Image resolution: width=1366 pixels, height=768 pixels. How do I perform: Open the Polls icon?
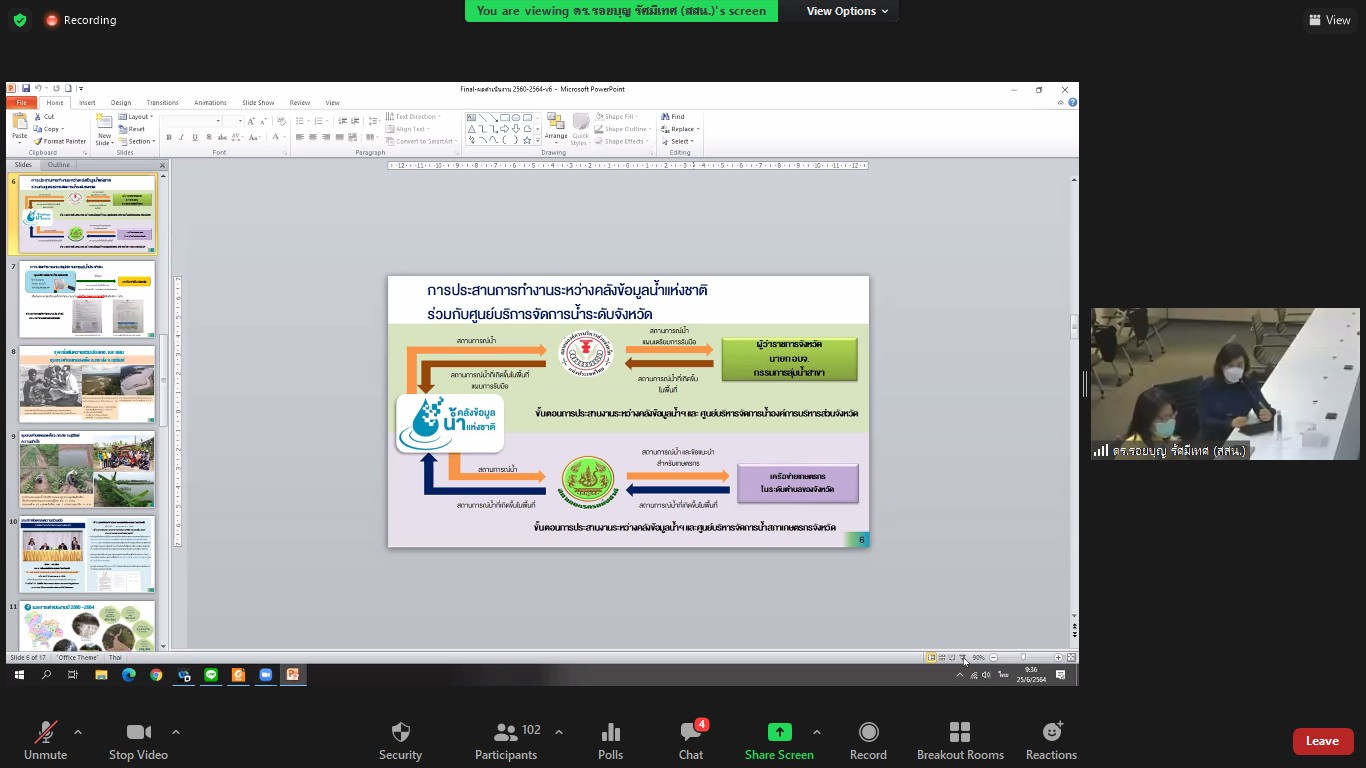click(610, 741)
